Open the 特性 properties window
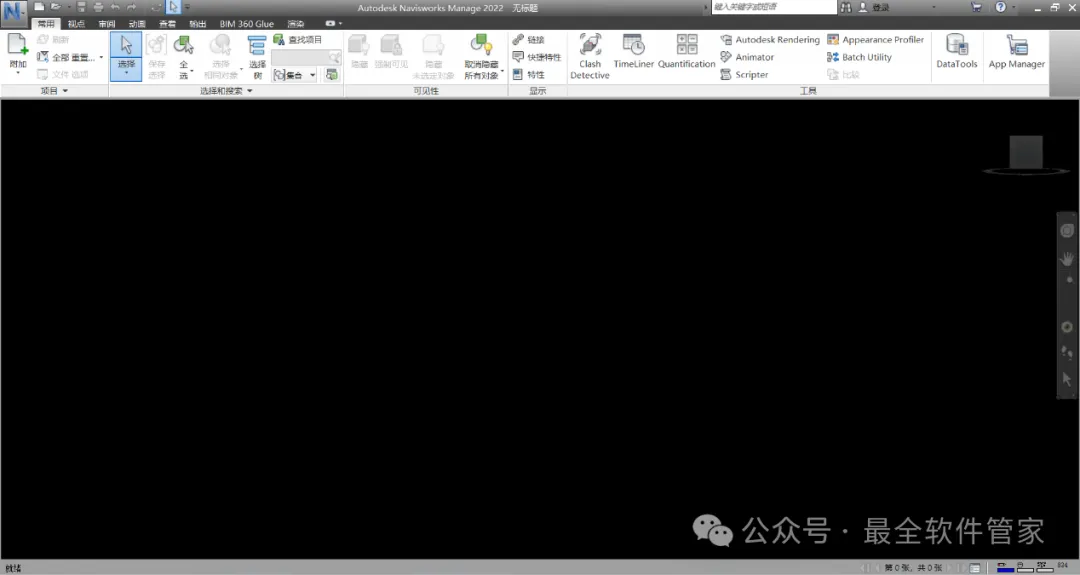This screenshot has width=1080, height=575. pyautogui.click(x=529, y=74)
